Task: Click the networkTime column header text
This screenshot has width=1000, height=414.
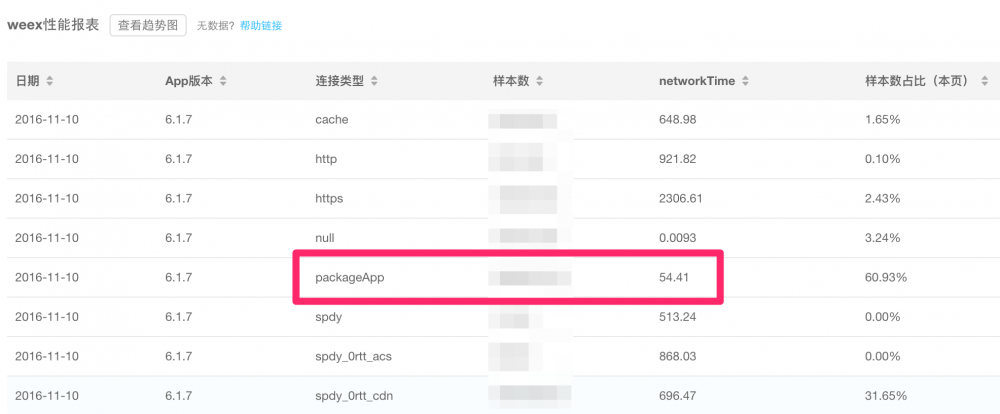Action: click(x=697, y=81)
